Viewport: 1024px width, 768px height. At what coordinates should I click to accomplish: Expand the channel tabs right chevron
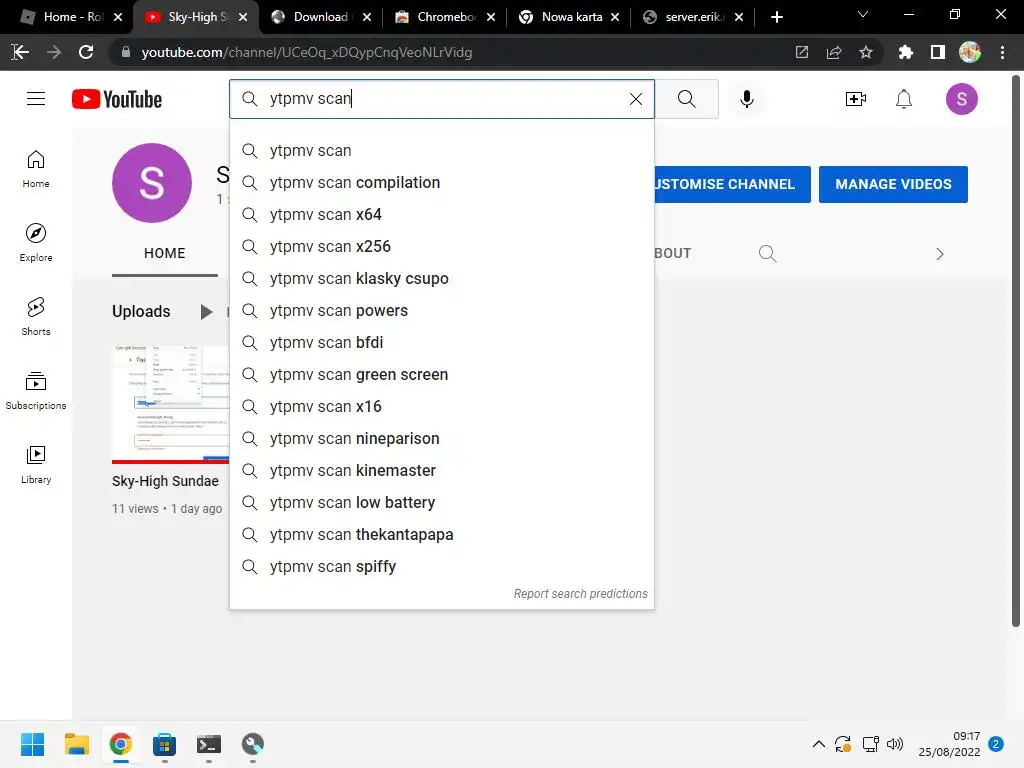[939, 253]
